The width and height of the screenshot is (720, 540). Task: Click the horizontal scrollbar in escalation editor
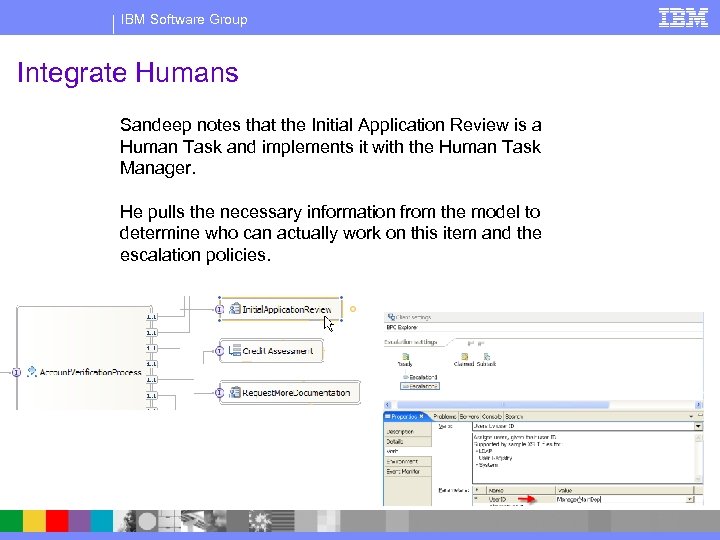[503, 405]
